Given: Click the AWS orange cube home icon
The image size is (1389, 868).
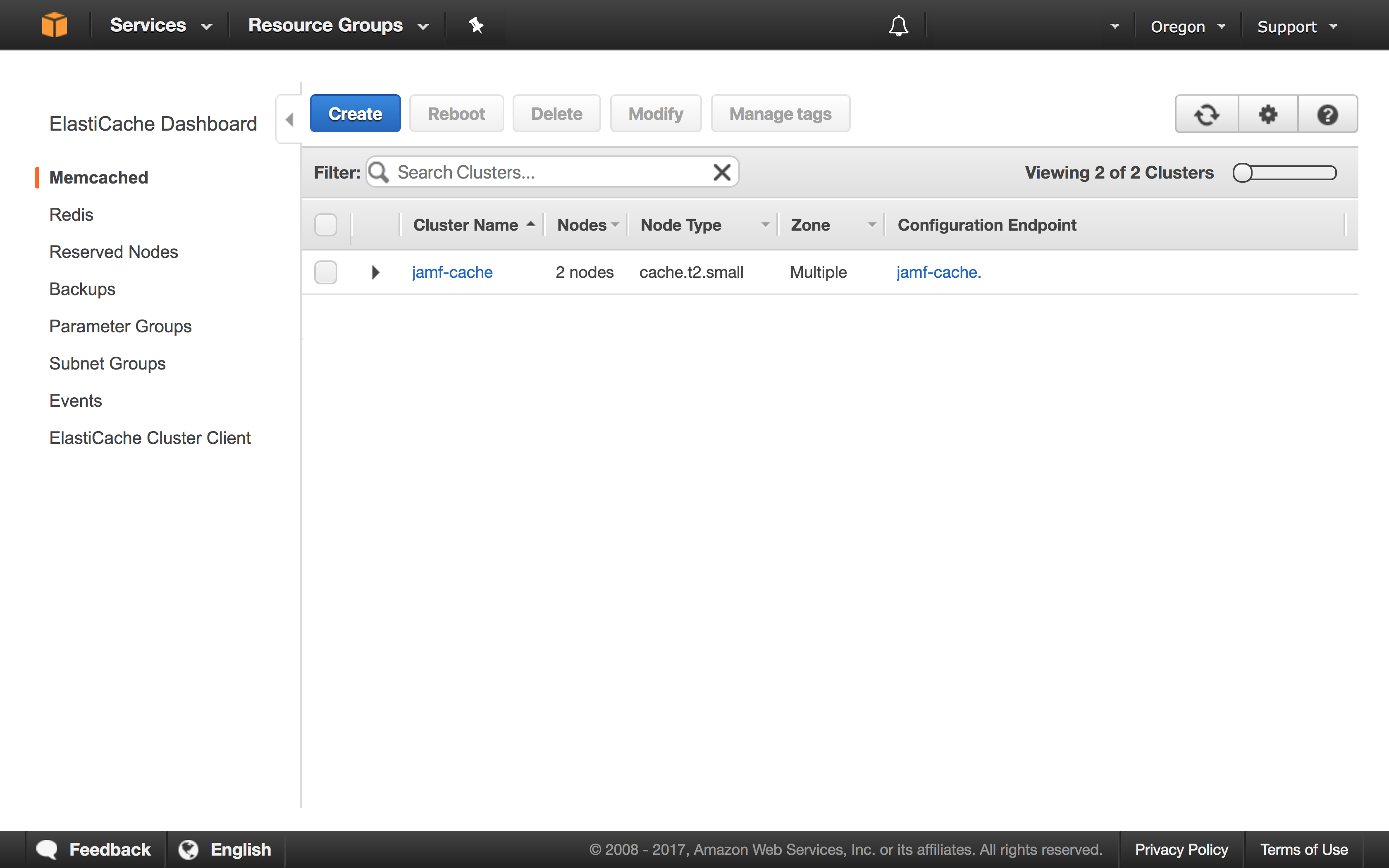Looking at the screenshot, I should point(55,25).
